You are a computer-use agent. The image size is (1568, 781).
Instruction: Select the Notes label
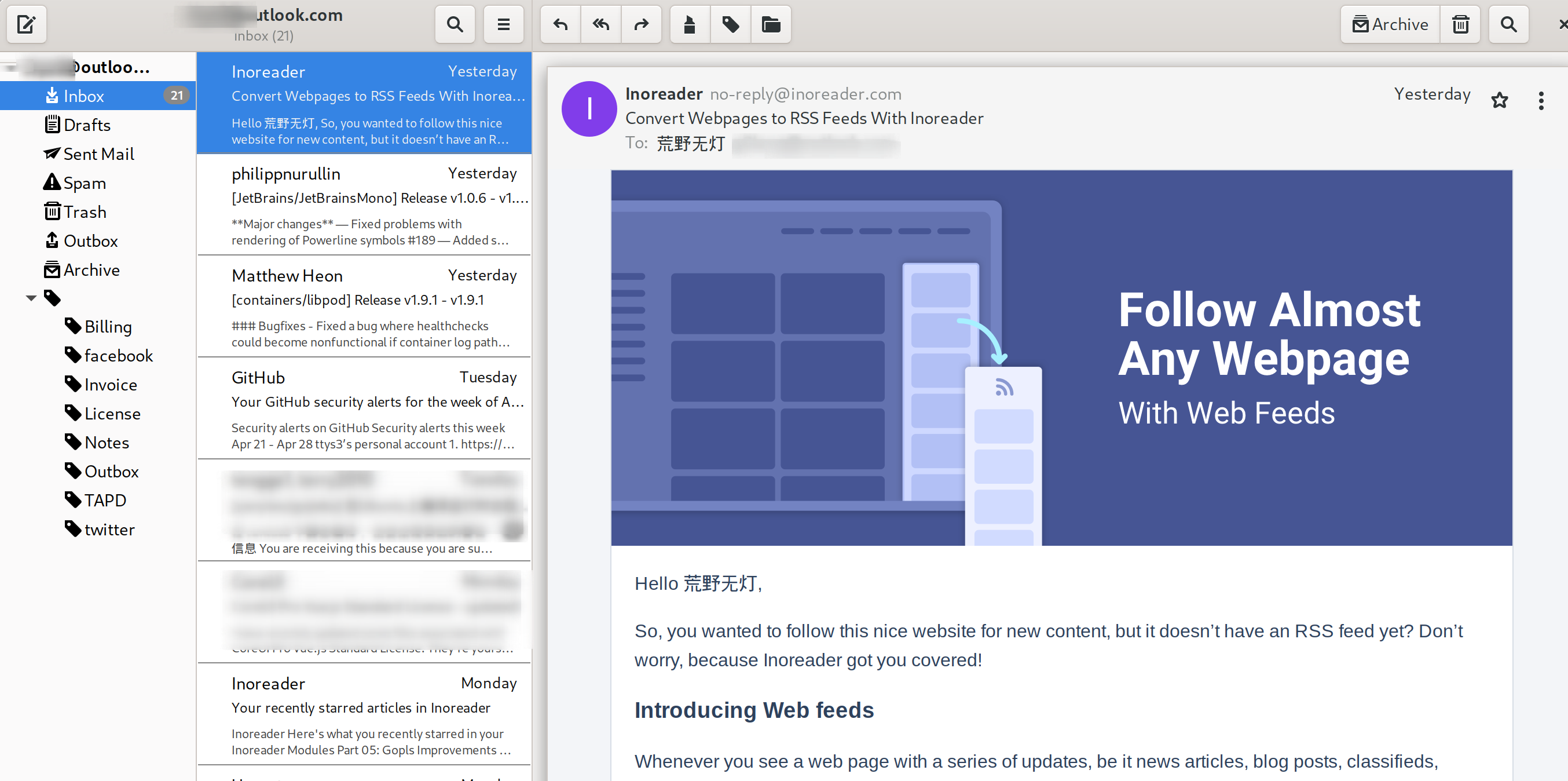click(98, 442)
